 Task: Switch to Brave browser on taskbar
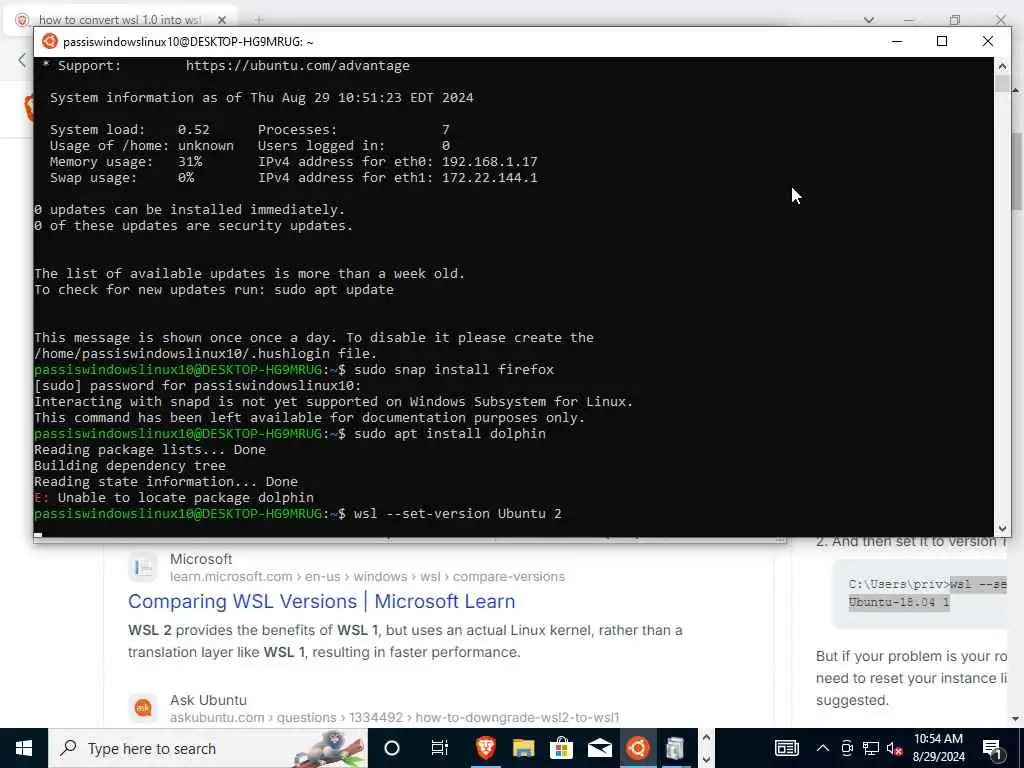485,748
